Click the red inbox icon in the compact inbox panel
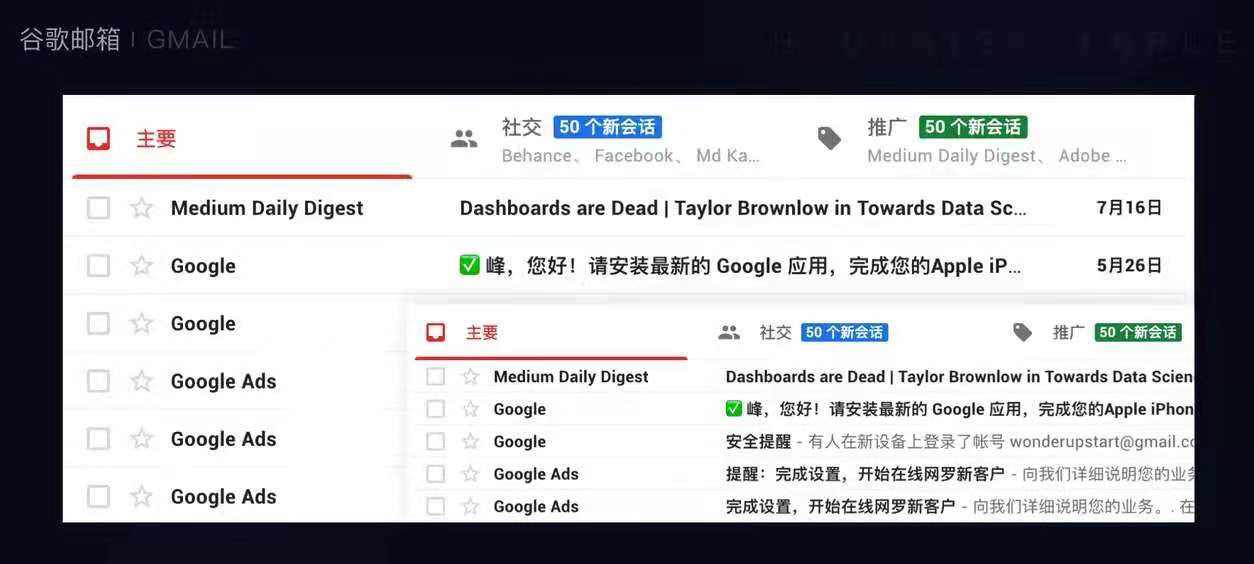Screen dimensions: 1254x564 click(x=435, y=333)
